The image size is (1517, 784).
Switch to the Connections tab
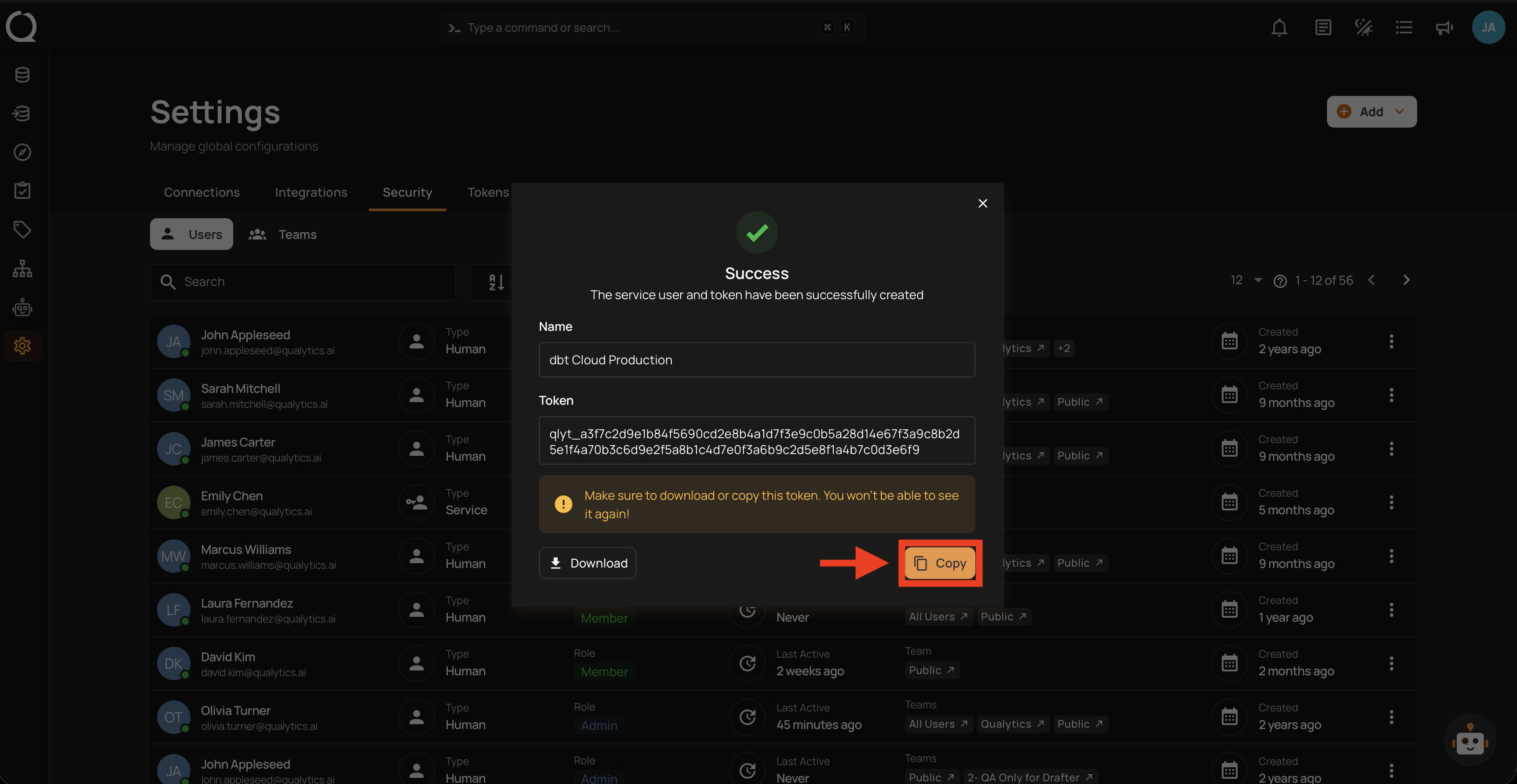pos(202,193)
